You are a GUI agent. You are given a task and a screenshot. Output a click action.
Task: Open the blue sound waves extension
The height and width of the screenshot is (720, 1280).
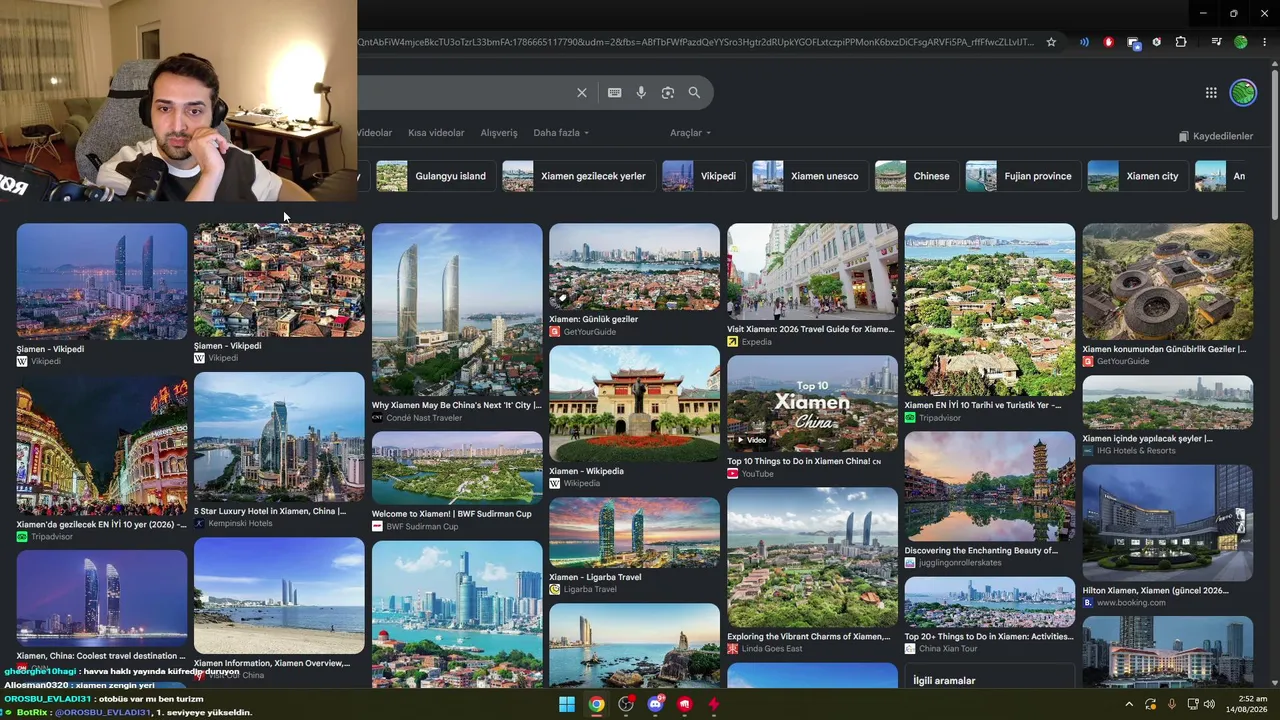(x=1084, y=42)
